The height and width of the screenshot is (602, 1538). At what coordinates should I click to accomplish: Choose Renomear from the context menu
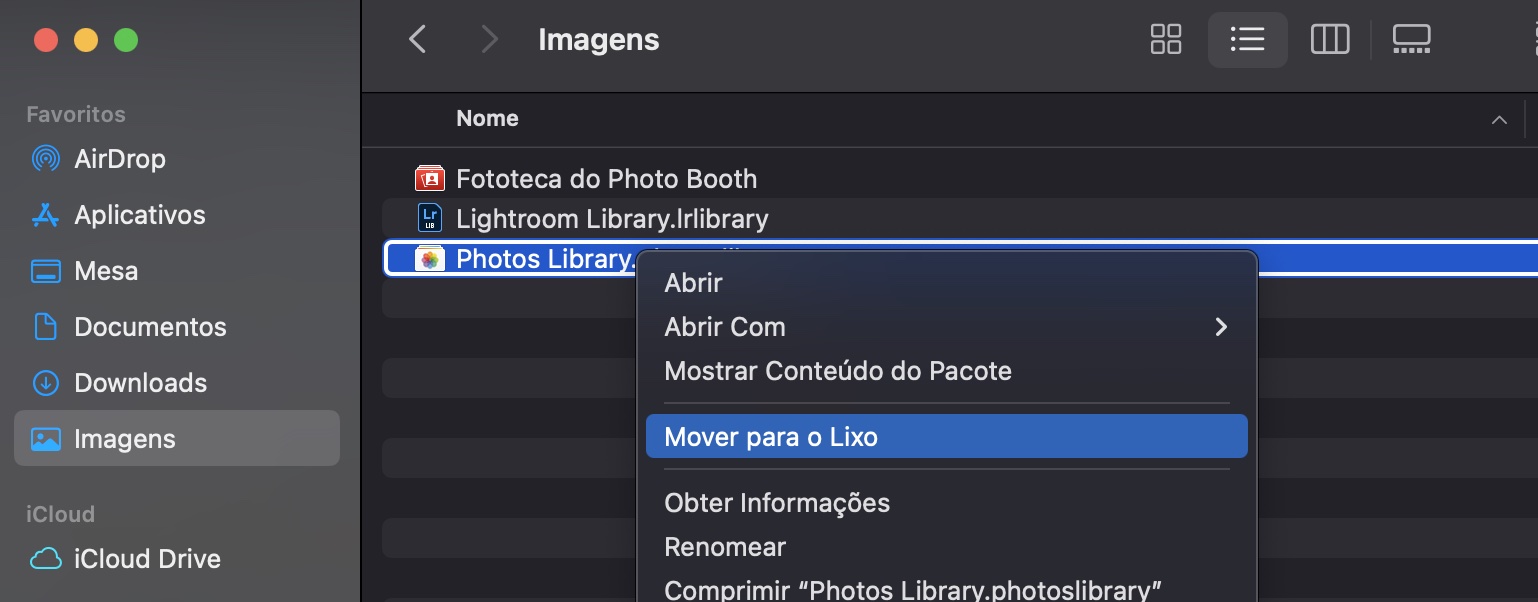[725, 547]
